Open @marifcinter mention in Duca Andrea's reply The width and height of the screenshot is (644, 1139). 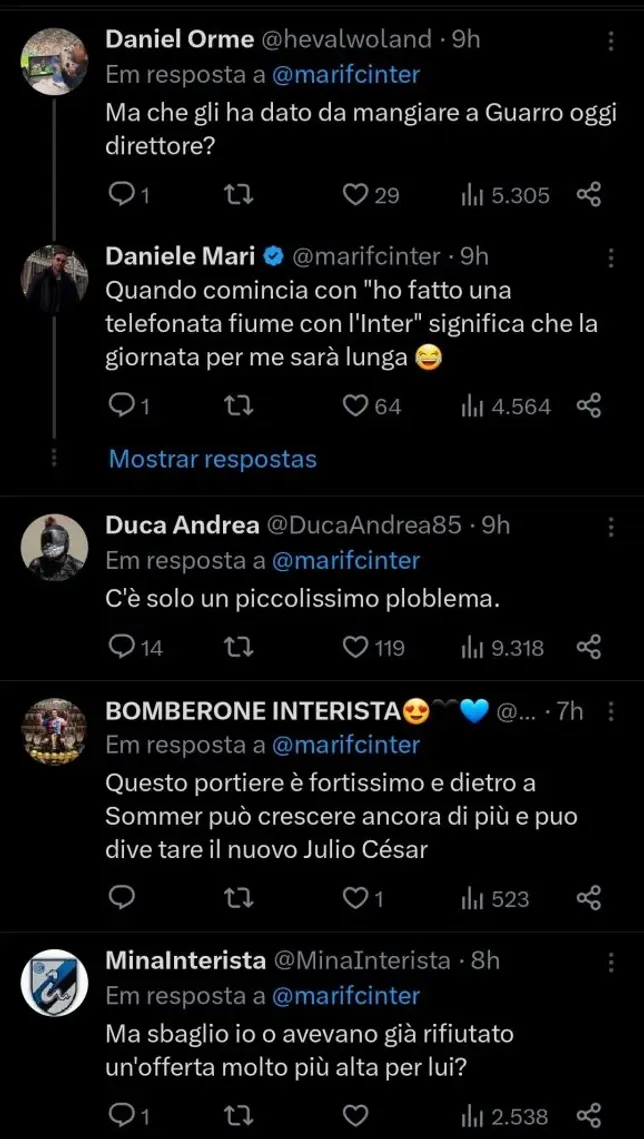tap(345, 560)
